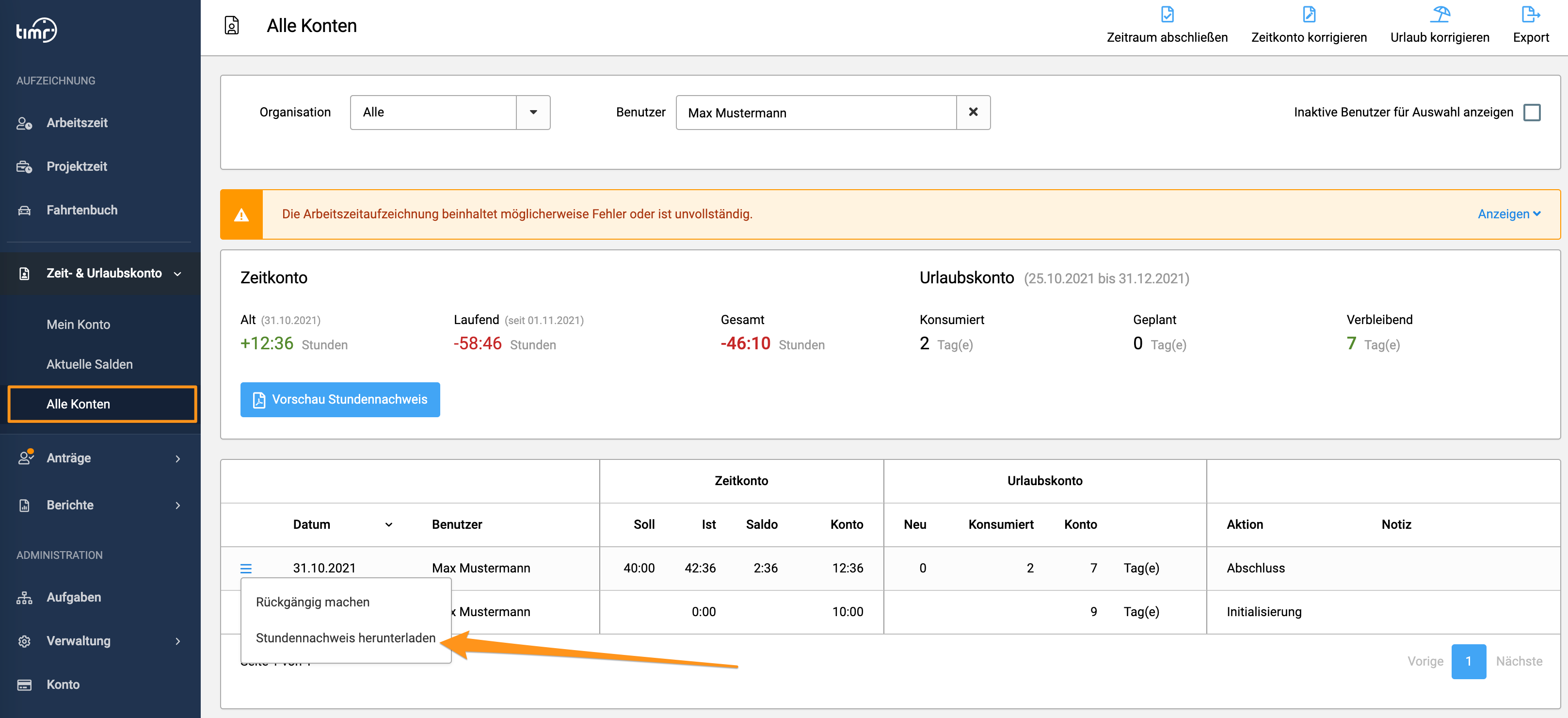Click Gesamt value -46:10
Image resolution: width=1568 pixels, height=718 pixels.
(745, 343)
